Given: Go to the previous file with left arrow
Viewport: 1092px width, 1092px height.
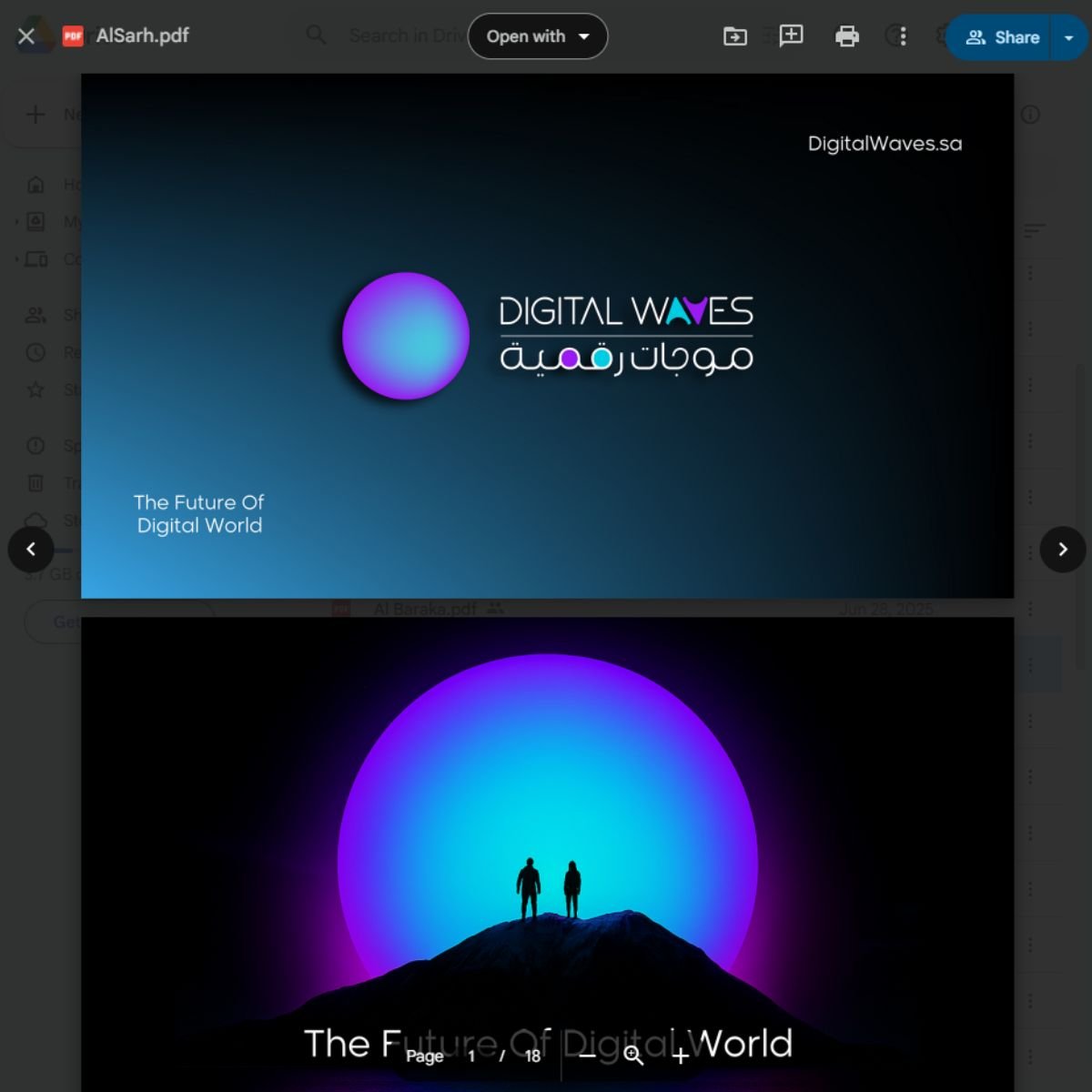Looking at the screenshot, I should [31, 549].
